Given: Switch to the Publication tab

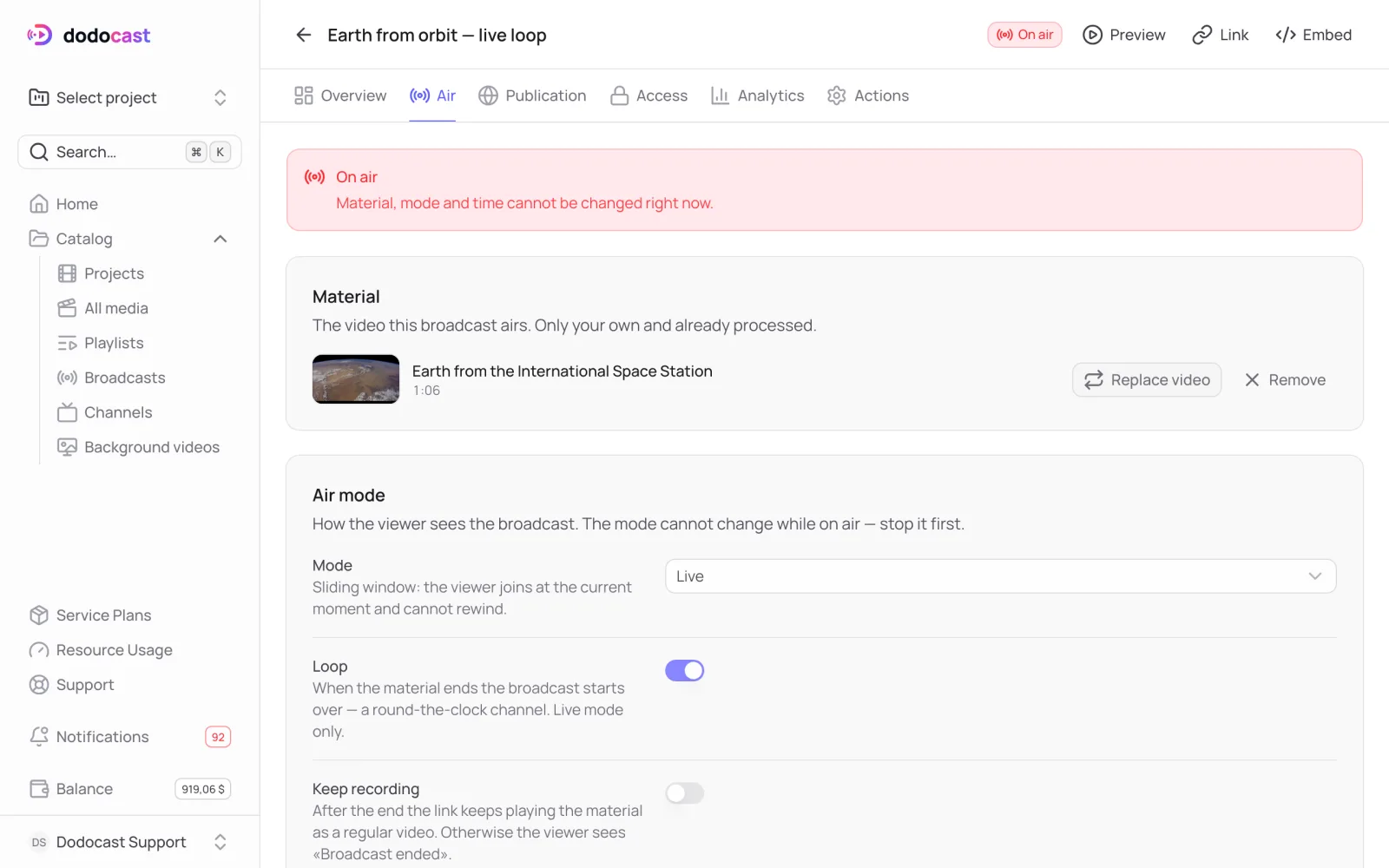Looking at the screenshot, I should 532,95.
